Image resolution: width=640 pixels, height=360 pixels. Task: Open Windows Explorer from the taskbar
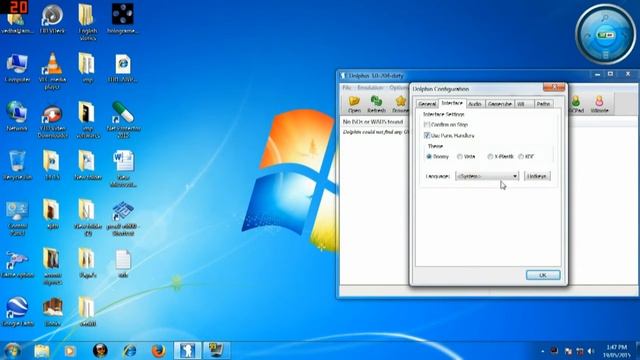point(42,351)
